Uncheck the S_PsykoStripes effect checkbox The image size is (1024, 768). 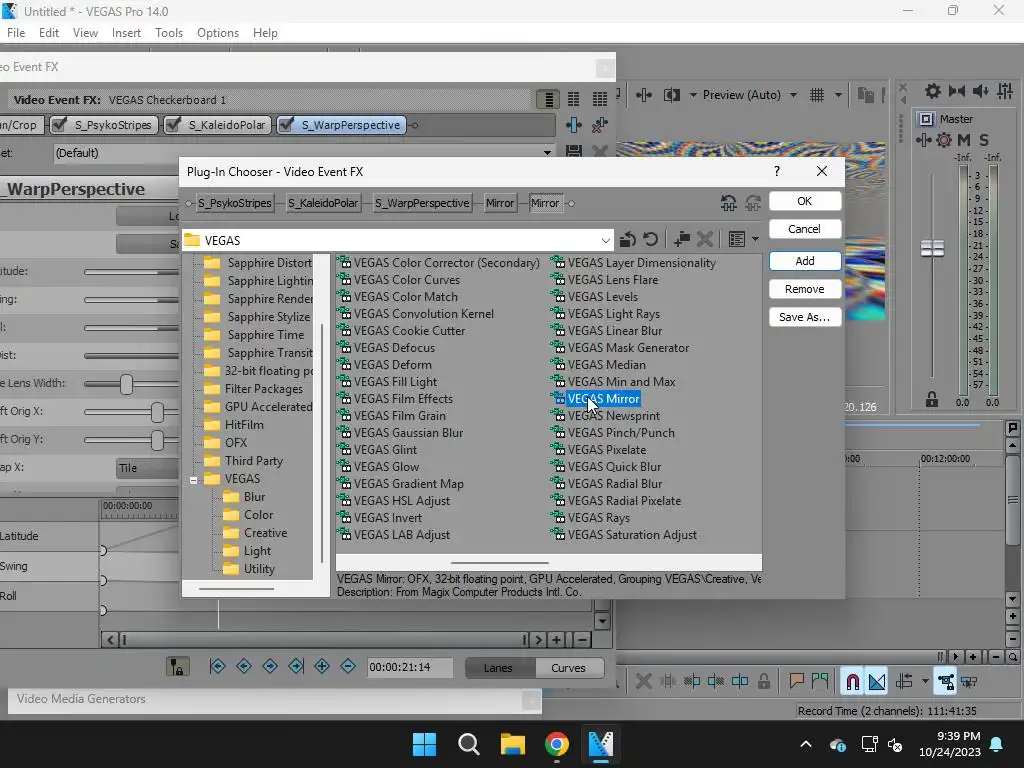click(59, 124)
